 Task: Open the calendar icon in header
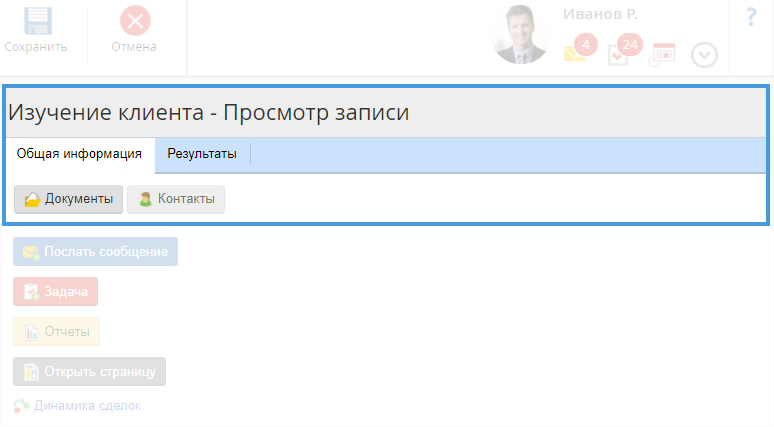click(x=662, y=54)
